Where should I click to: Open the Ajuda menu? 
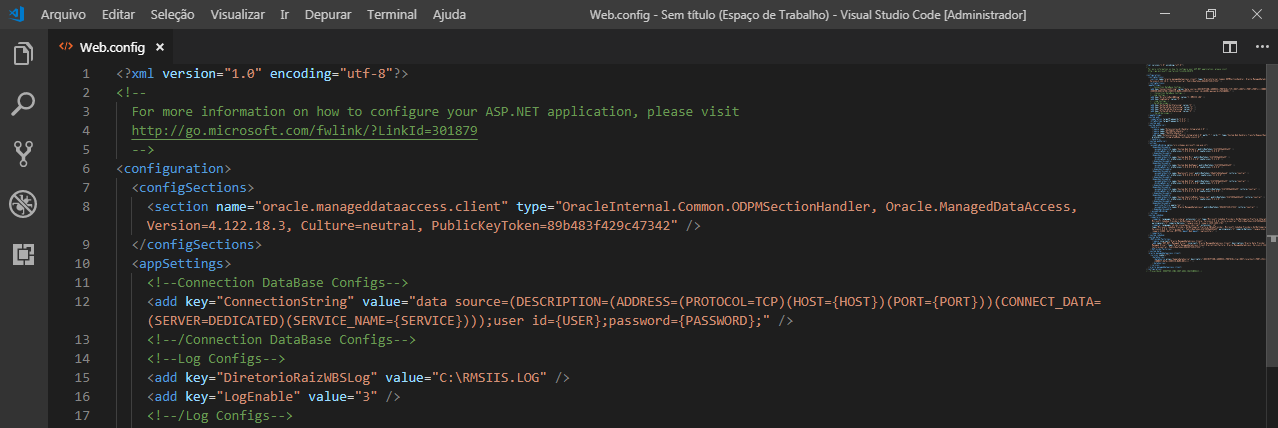449,15
